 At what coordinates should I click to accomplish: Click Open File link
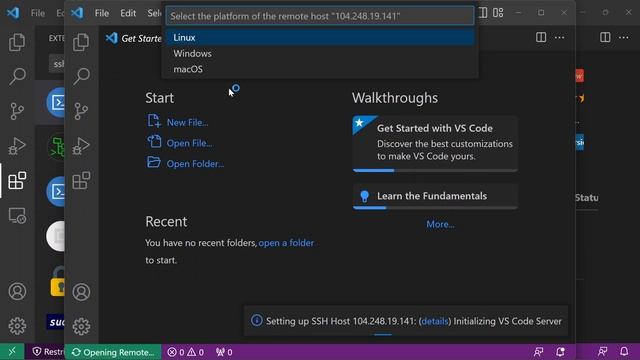tap(189, 143)
